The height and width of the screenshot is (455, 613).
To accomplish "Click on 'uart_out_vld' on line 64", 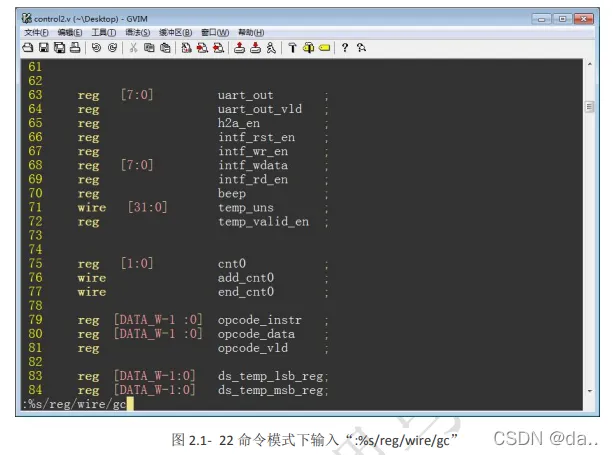I will pos(260,109).
